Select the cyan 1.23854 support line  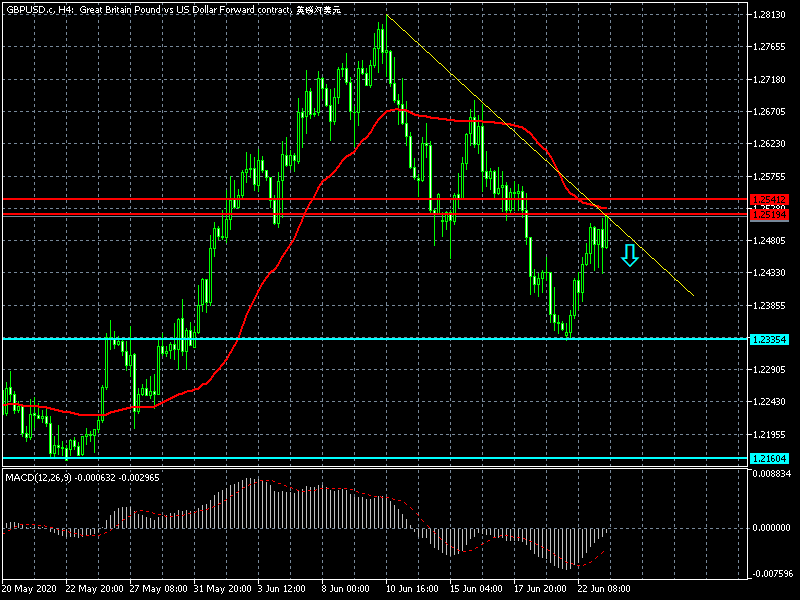pyautogui.click(x=300, y=339)
